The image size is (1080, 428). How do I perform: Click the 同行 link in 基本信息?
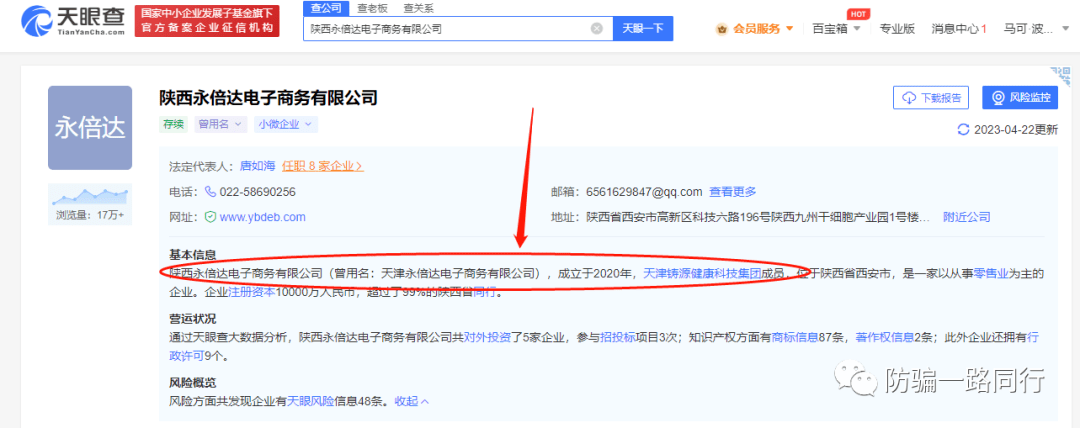(484, 292)
